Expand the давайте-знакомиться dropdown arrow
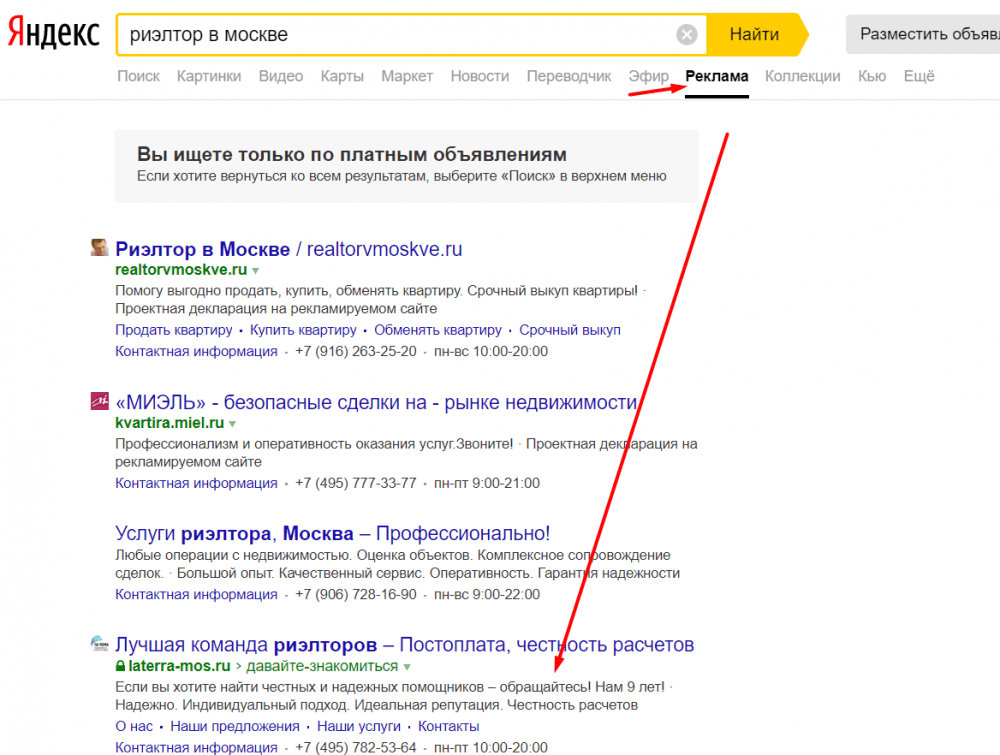This screenshot has width=1000, height=755. pos(407,666)
